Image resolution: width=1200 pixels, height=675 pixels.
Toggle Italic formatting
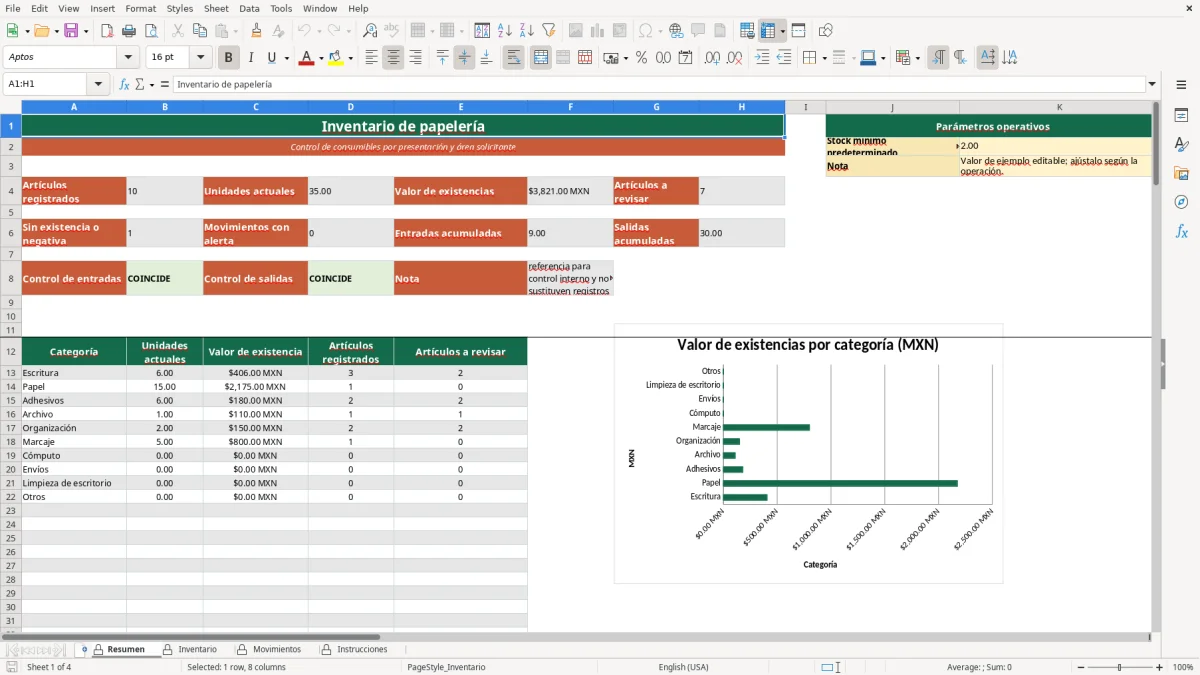(250, 58)
